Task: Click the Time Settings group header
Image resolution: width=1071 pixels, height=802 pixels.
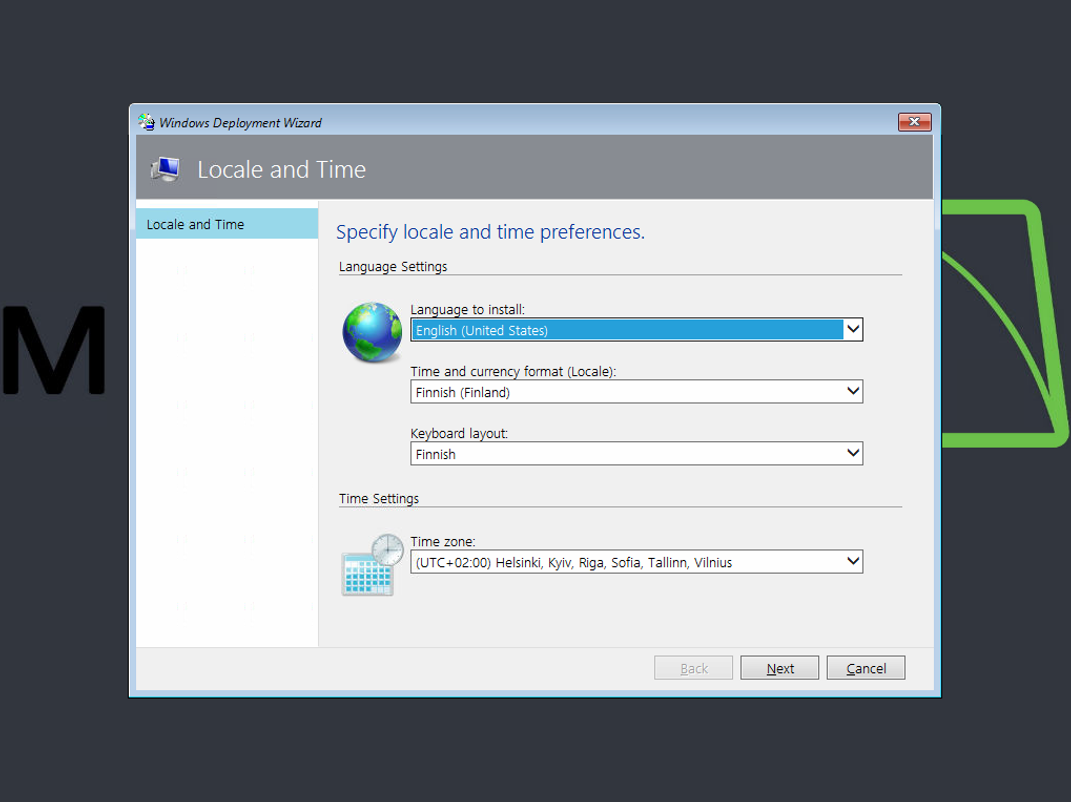Action: pos(379,499)
